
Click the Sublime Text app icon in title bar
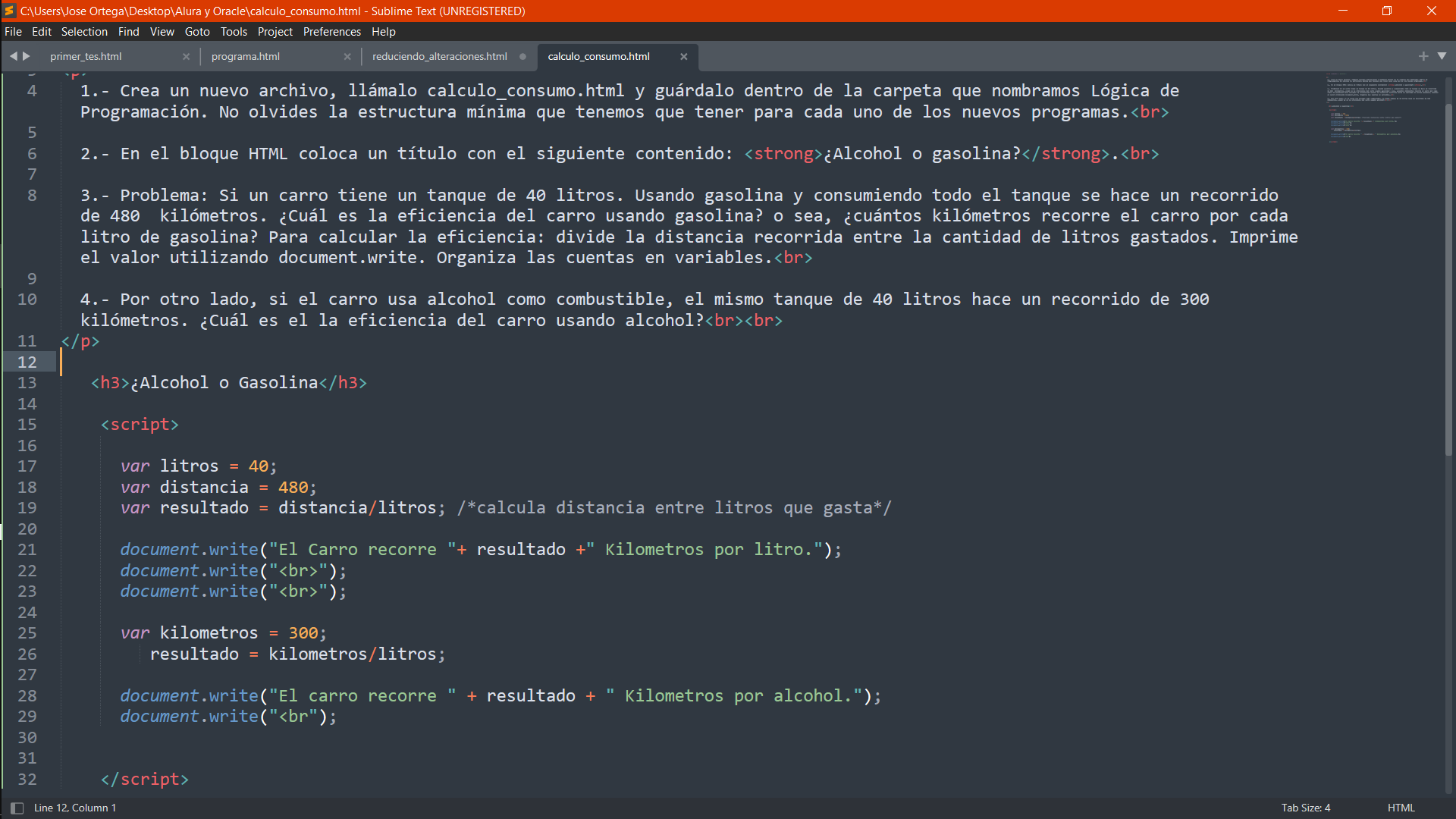point(10,11)
